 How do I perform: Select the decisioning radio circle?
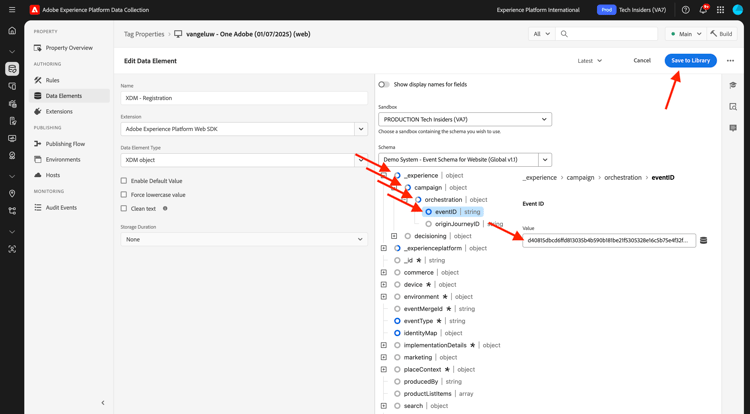coord(408,236)
